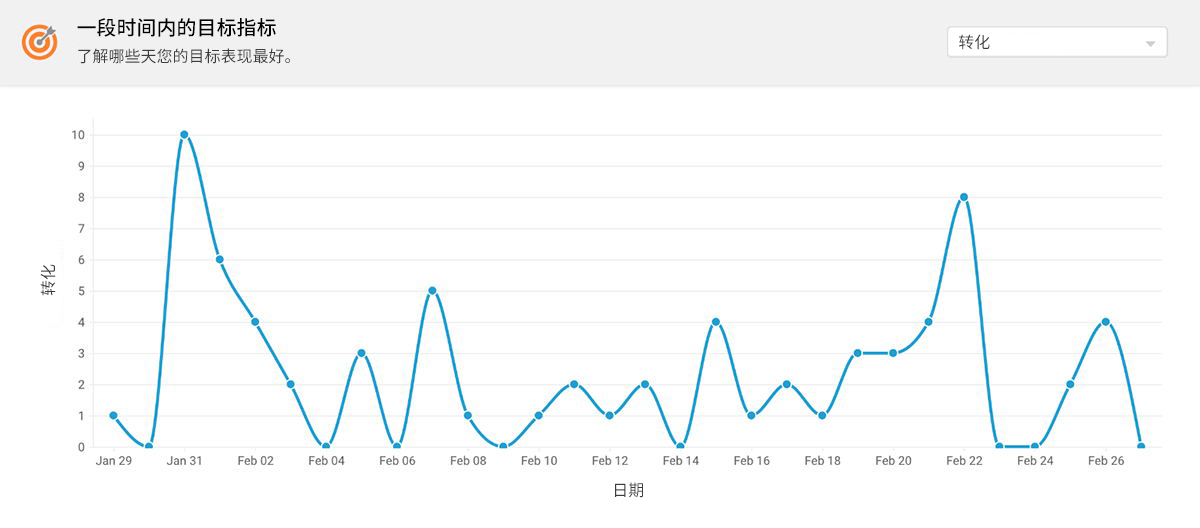The image size is (1200, 528).
Task: Click the subtitle 了解哪些天您的目标表现最好
Action: pyautogui.click(x=185, y=56)
